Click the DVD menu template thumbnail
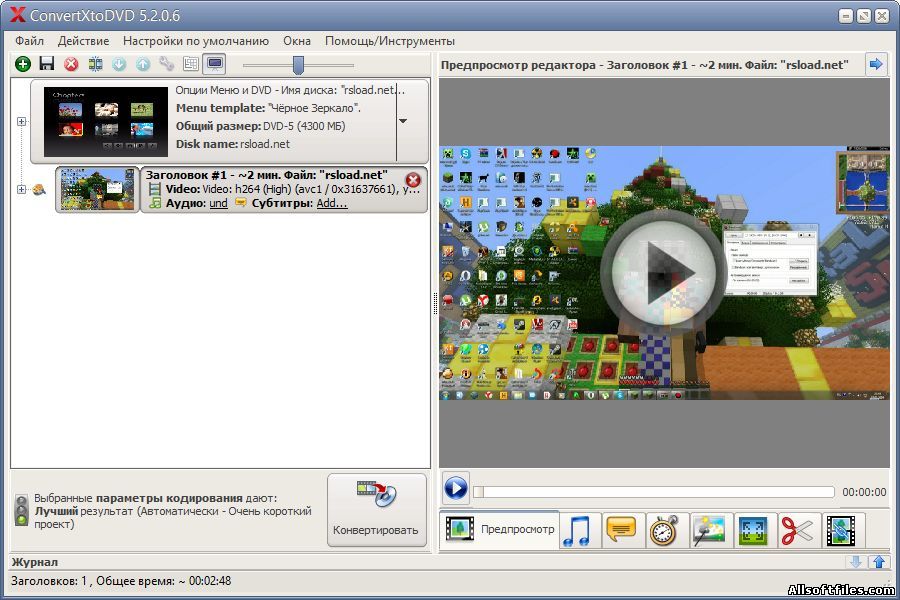 coord(106,121)
